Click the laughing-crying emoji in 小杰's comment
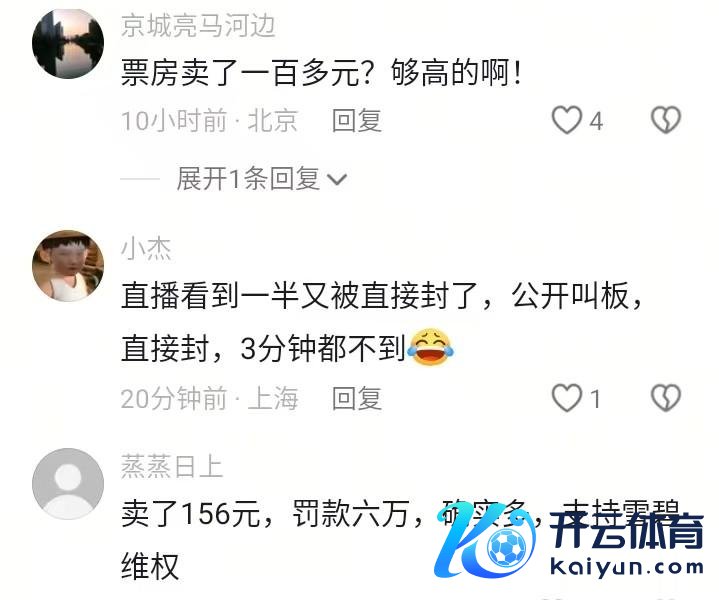 point(430,347)
